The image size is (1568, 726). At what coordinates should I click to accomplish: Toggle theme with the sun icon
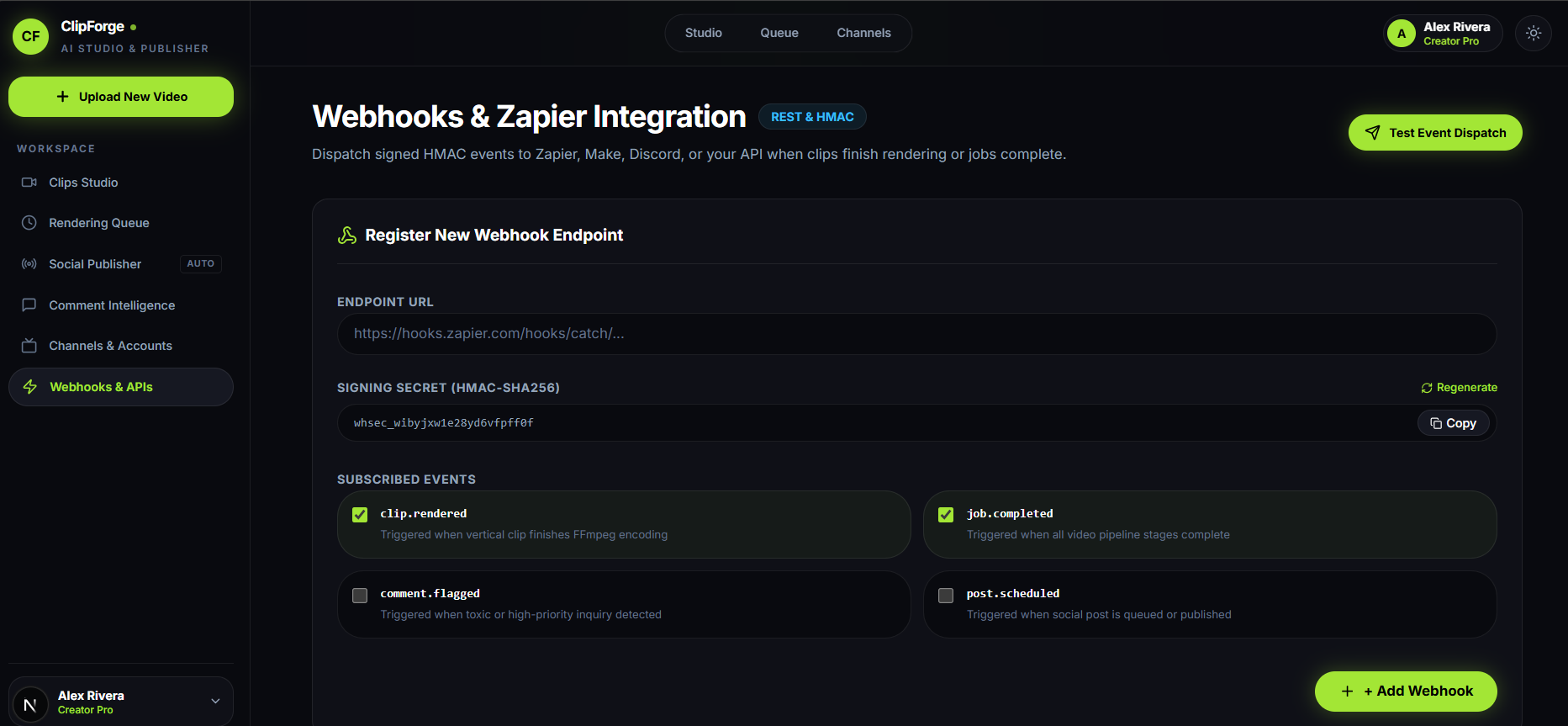coord(1534,34)
